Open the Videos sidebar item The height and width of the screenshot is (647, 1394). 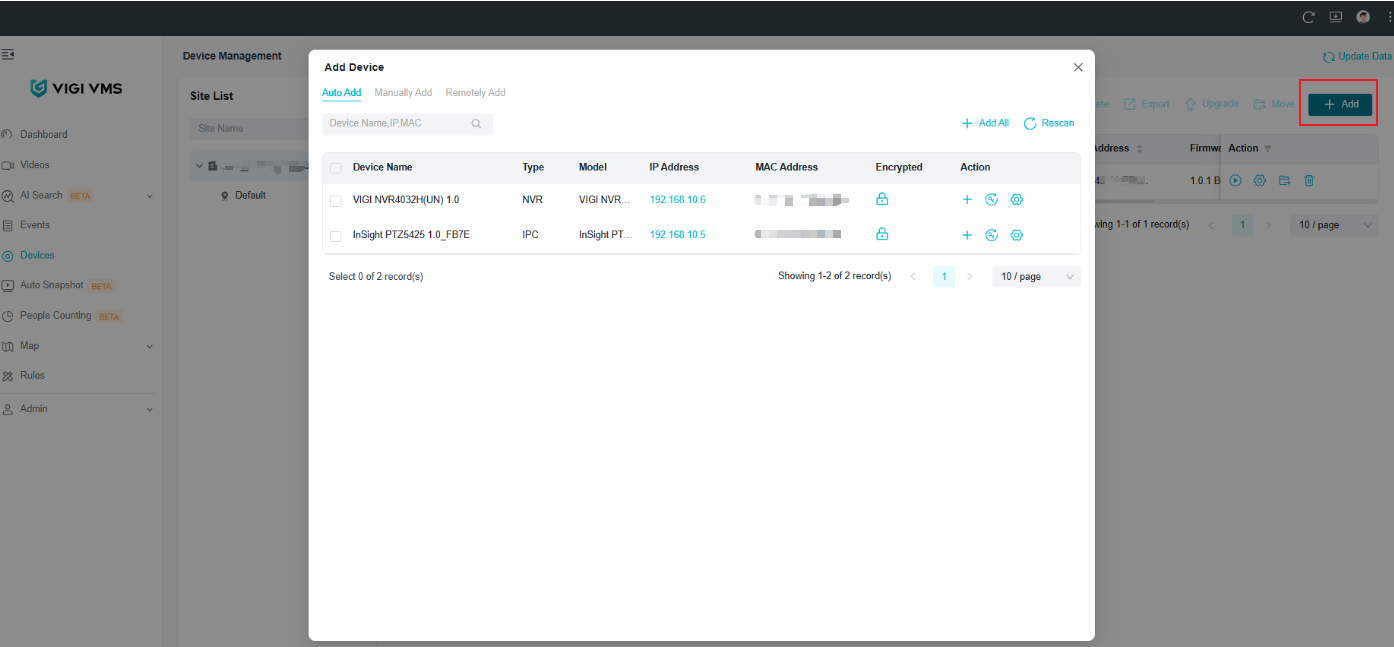click(x=34, y=164)
